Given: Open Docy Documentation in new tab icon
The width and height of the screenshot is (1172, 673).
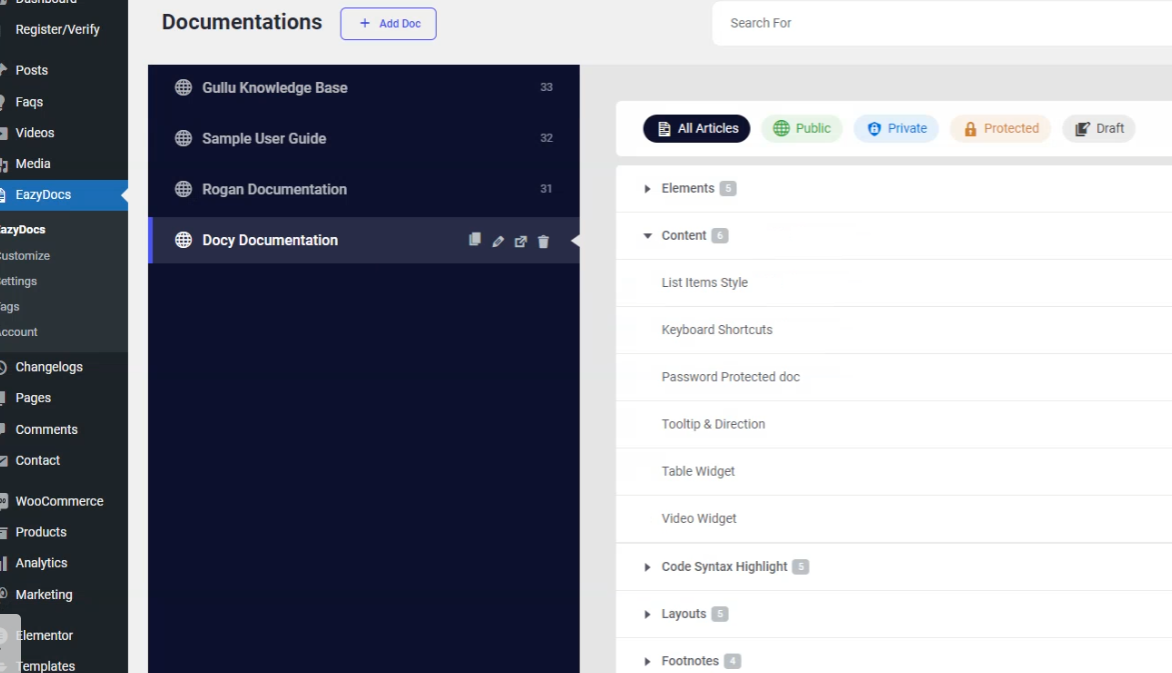Looking at the screenshot, I should 521,241.
